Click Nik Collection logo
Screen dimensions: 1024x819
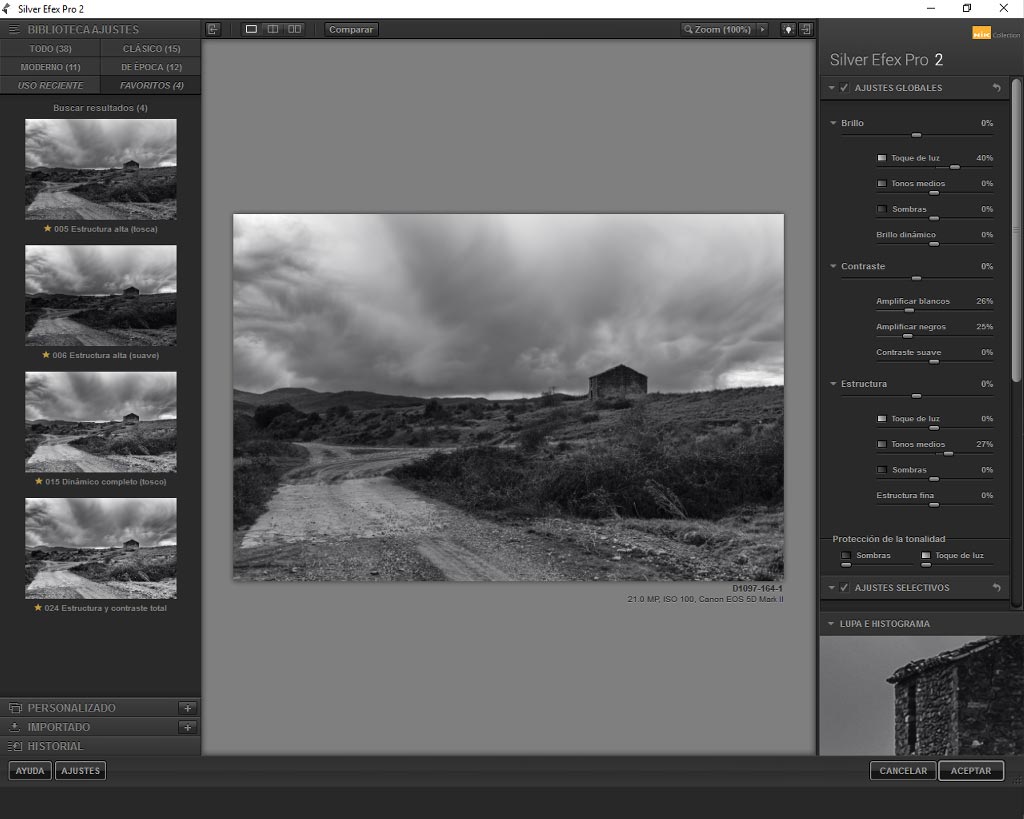tap(995, 34)
